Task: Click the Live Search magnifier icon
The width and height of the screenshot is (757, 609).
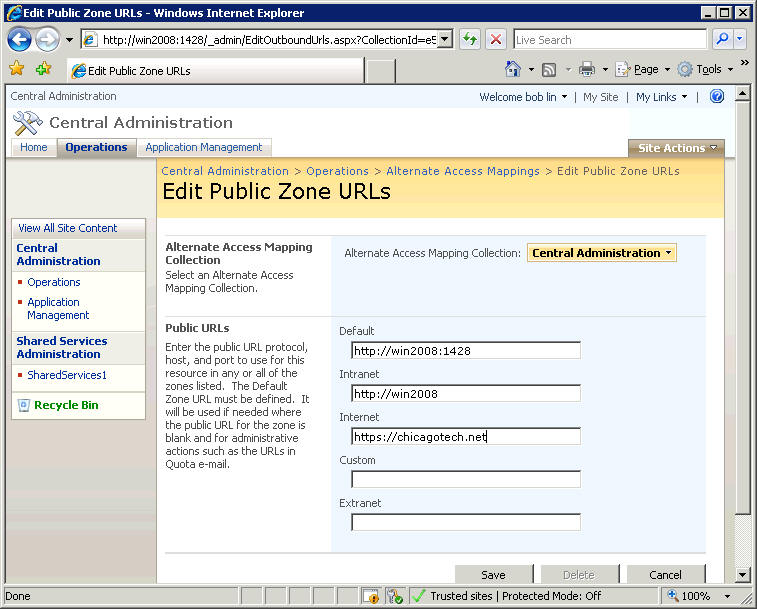Action: click(722, 39)
